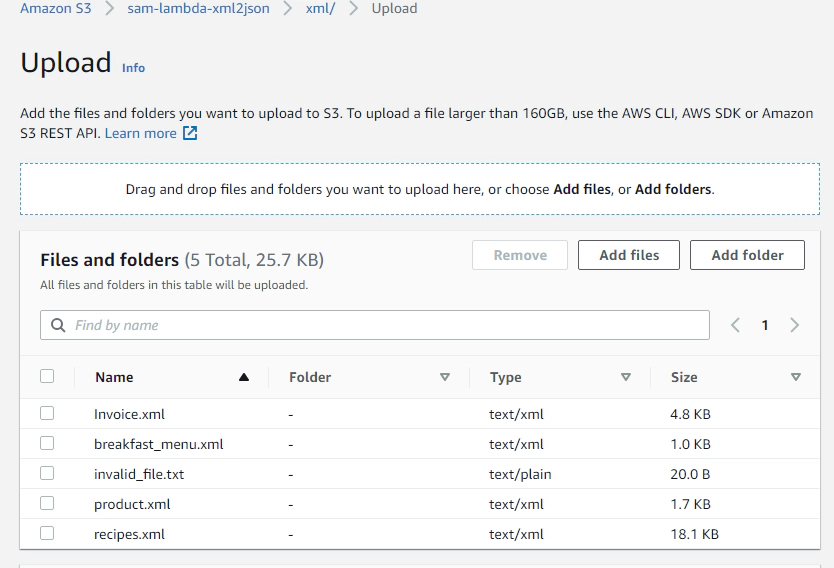Click the breakfast_menu.xml file name
Image resolution: width=834 pixels, height=568 pixels.
(x=159, y=444)
